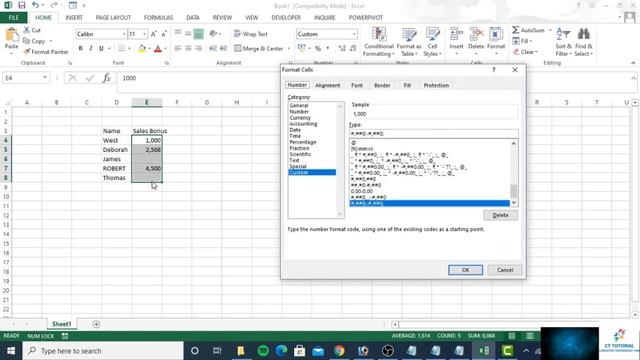640x360 pixels.
Task: Click the Find & Select binoculars
Action: (x=584, y=34)
